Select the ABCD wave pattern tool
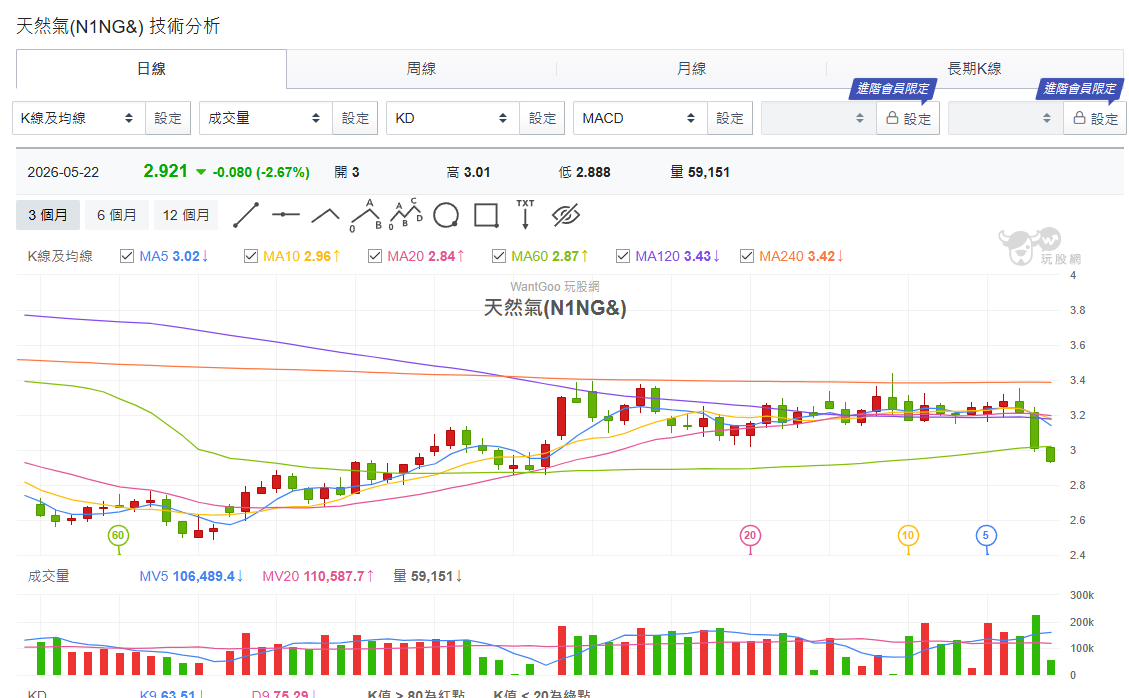The height and width of the screenshot is (698, 1129). [x=405, y=214]
